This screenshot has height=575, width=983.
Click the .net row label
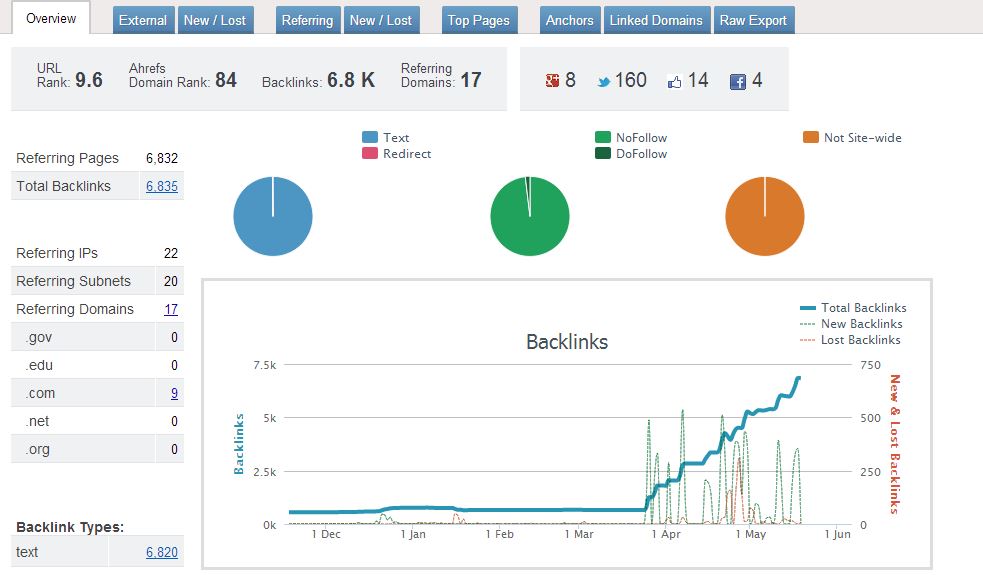[38, 421]
